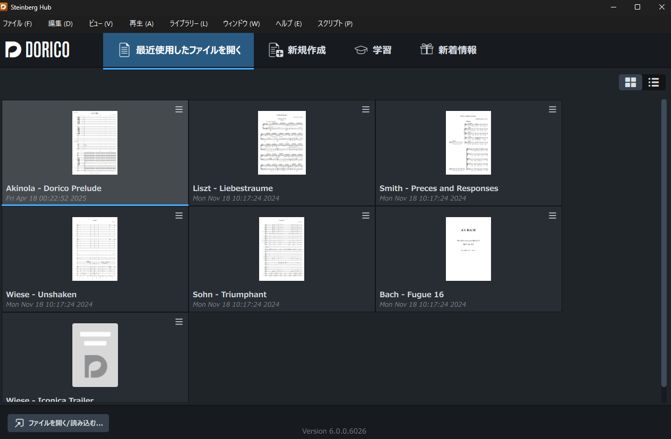
Task: Click the vertical scrollbar of the file grid
Action: [664, 244]
